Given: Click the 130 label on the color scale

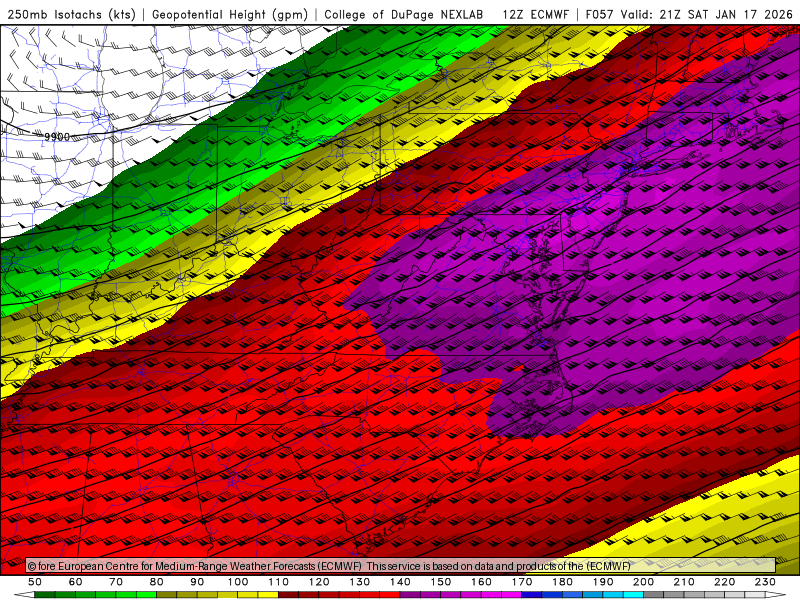Looking at the screenshot, I should pyautogui.click(x=360, y=582).
